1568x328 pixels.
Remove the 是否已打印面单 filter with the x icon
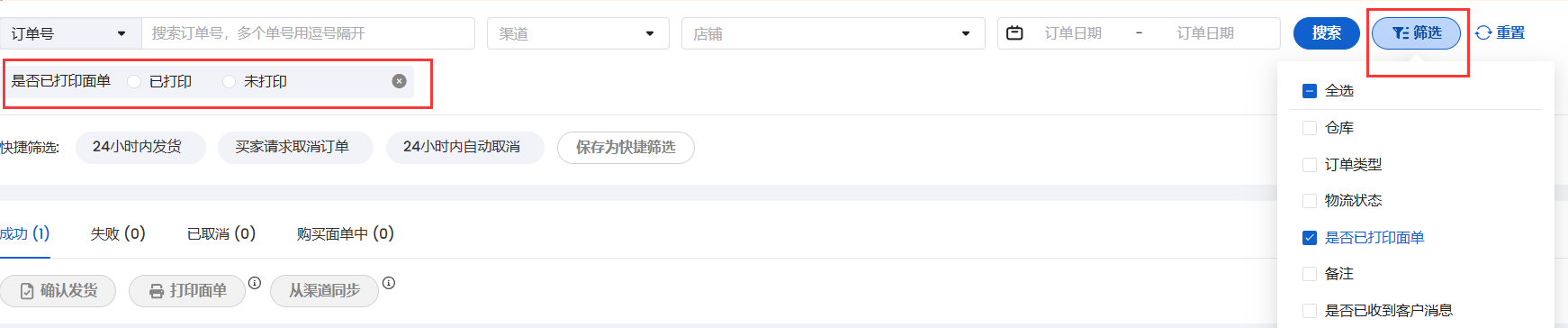click(399, 81)
